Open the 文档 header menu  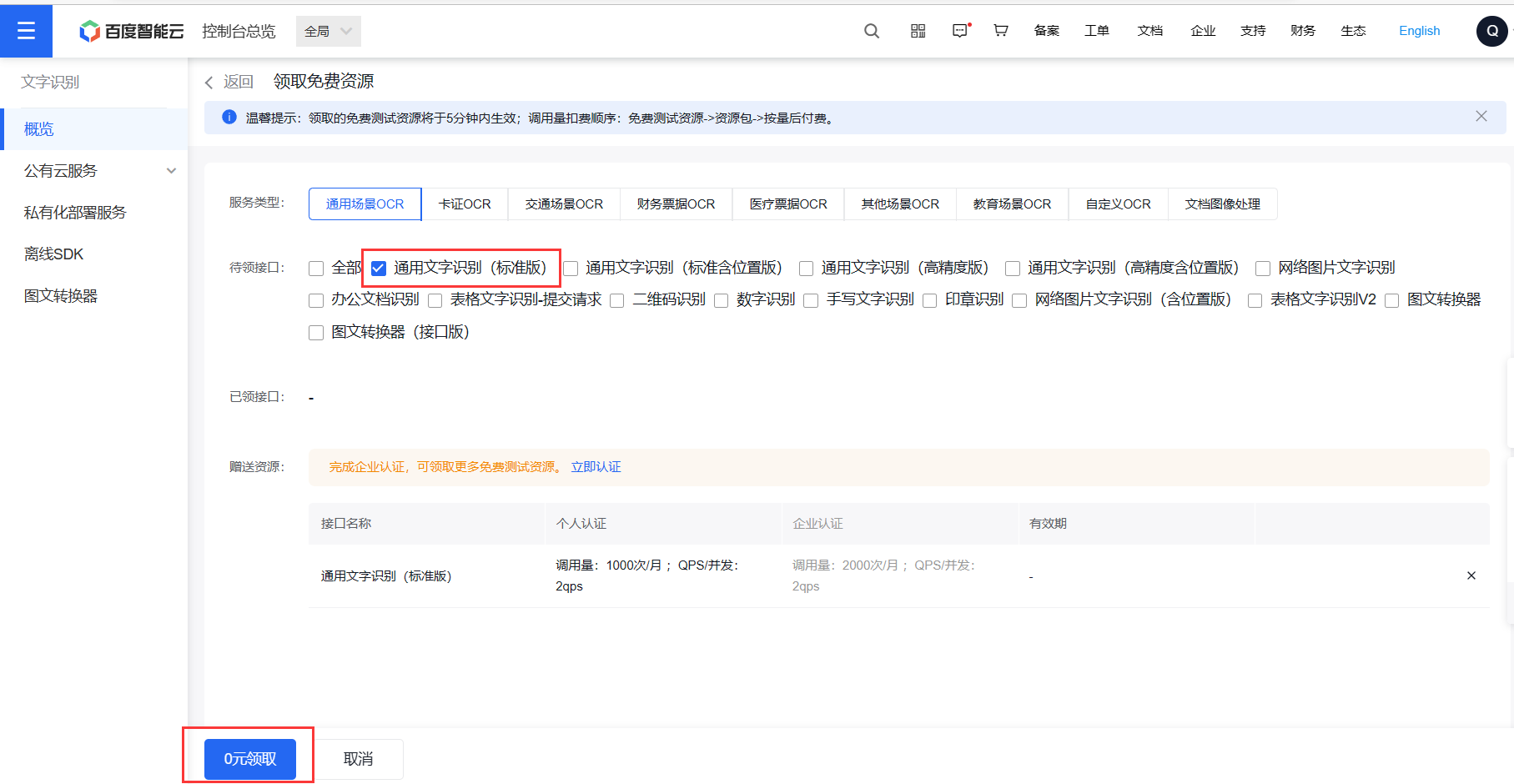click(x=1149, y=31)
